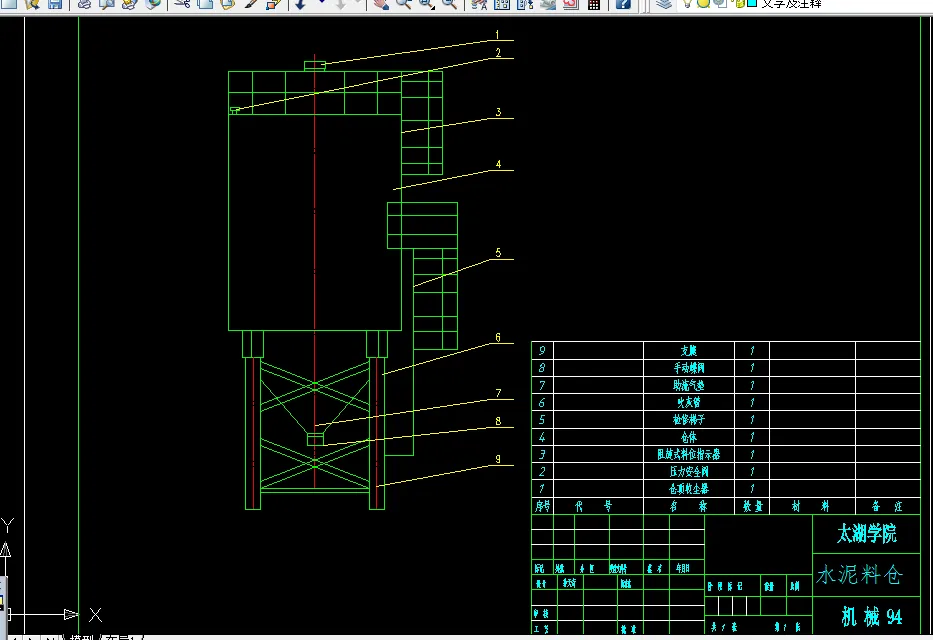Select the part name 手动蝶阀 in row 8

point(688,368)
